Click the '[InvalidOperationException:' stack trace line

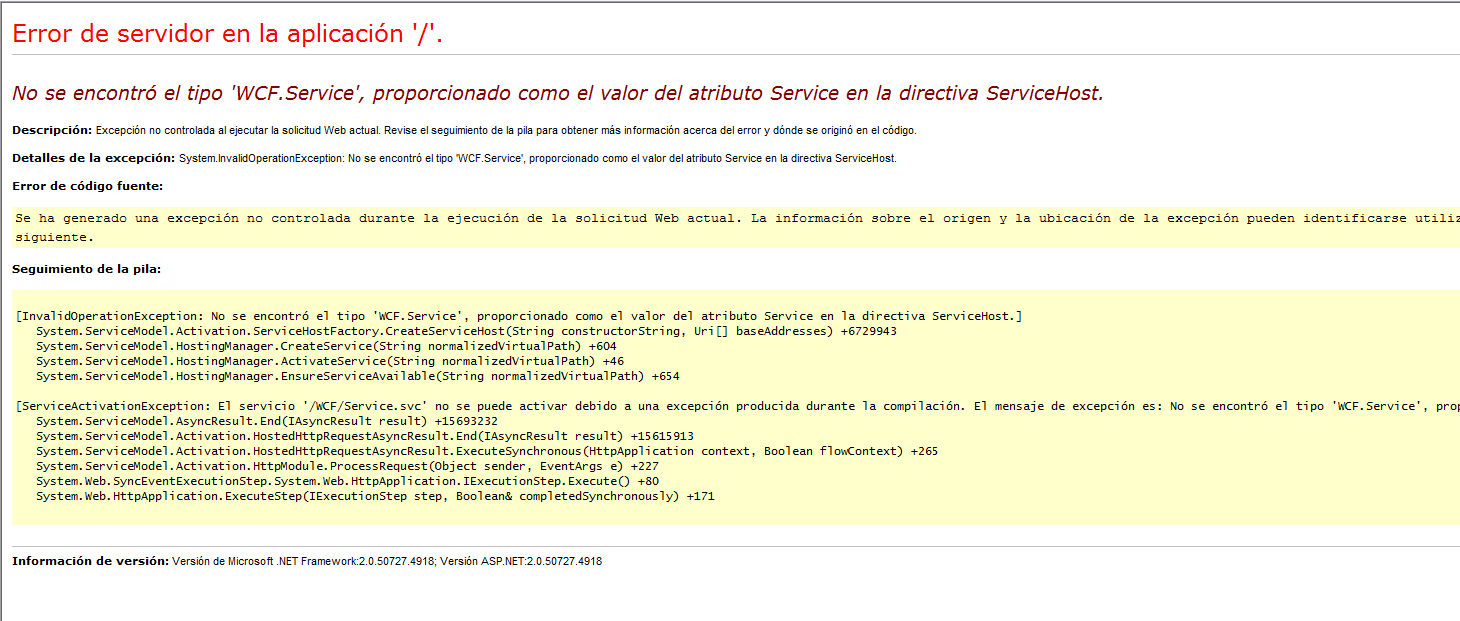(519, 316)
